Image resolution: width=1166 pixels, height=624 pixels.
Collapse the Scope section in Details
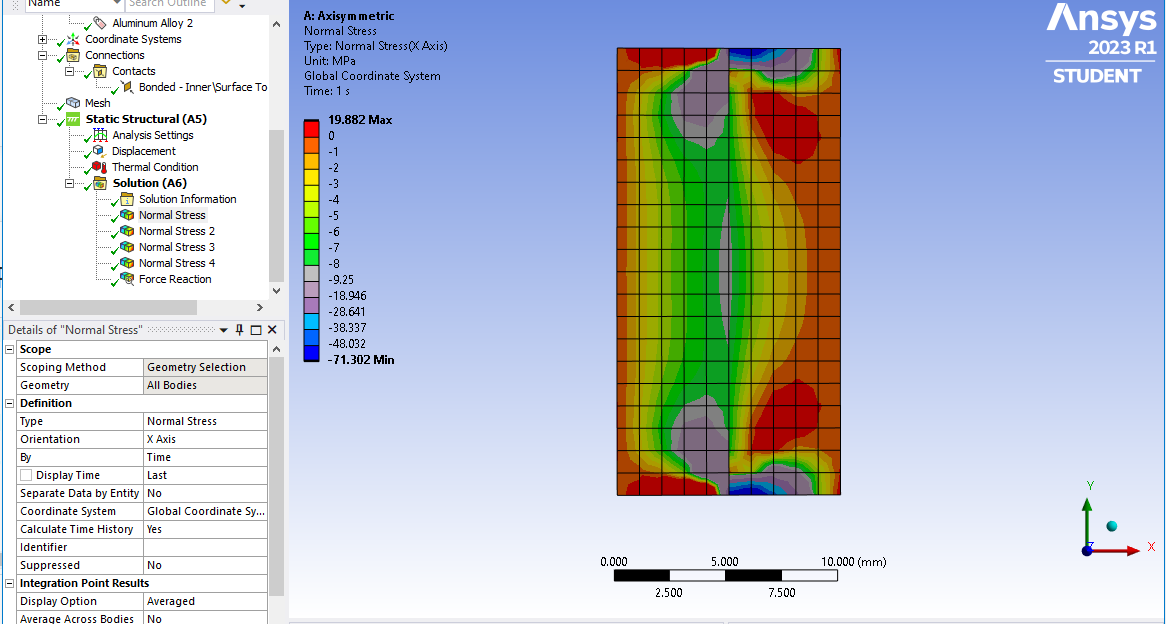click(x=10, y=350)
